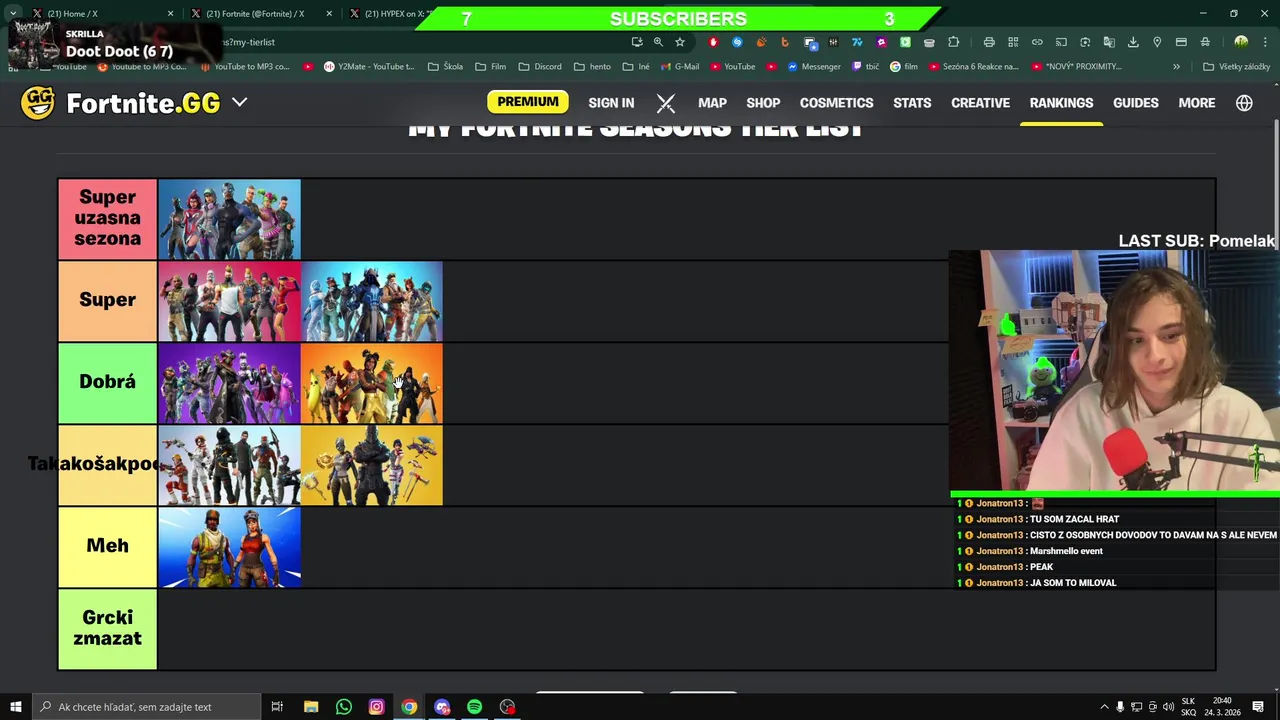
Task: Click the yellow 'Meh' tier label
Action: pos(107,547)
